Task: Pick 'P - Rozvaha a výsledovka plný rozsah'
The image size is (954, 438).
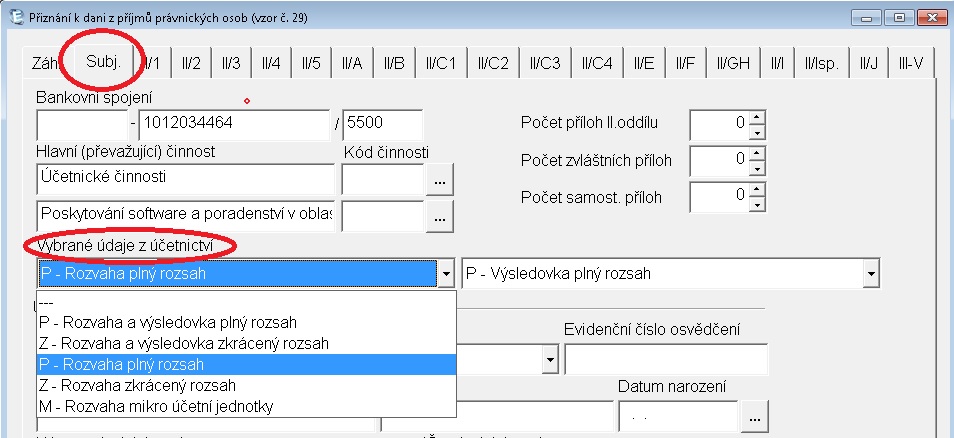Action: [x=168, y=322]
